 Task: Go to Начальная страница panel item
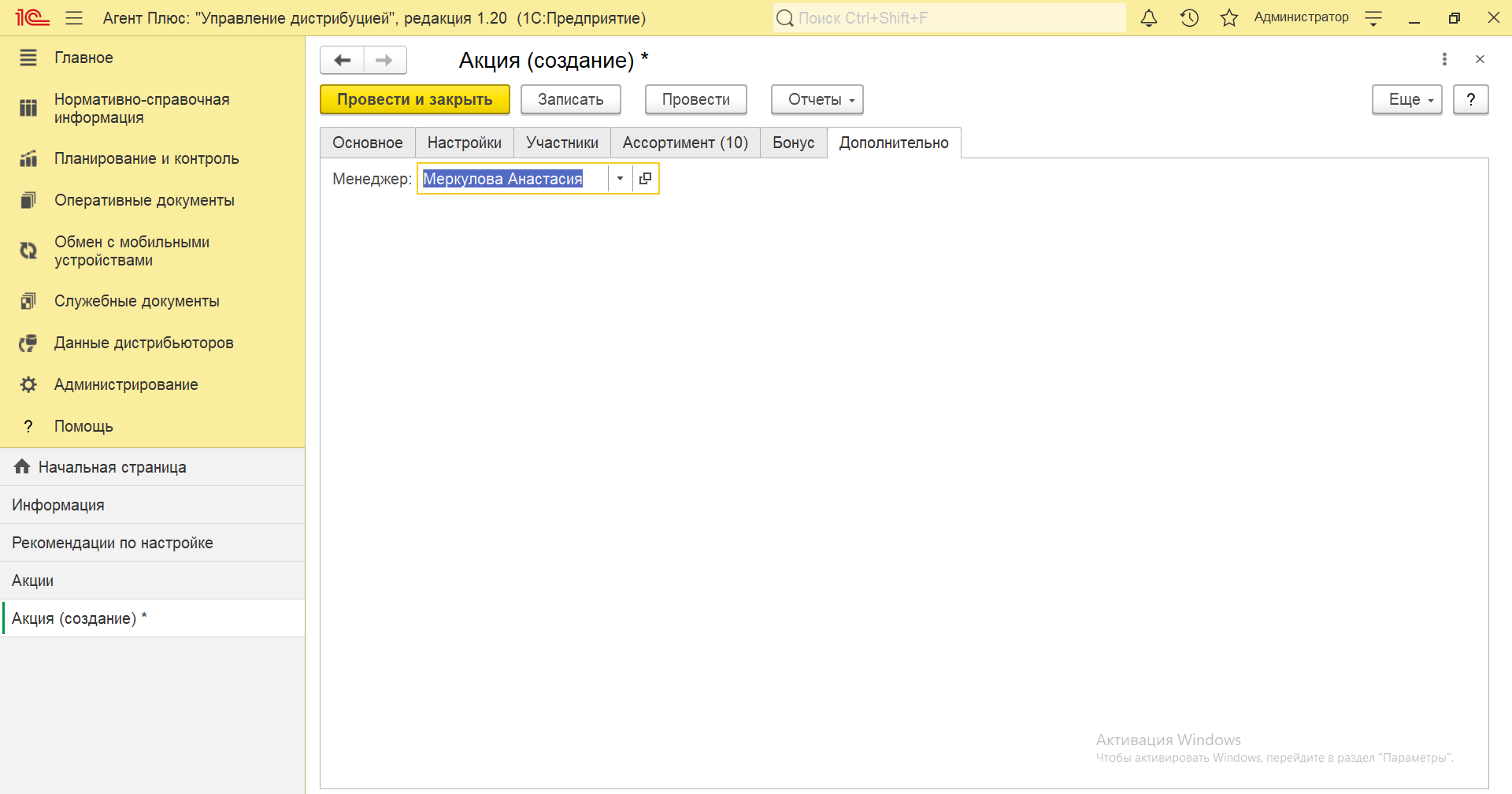coord(153,467)
